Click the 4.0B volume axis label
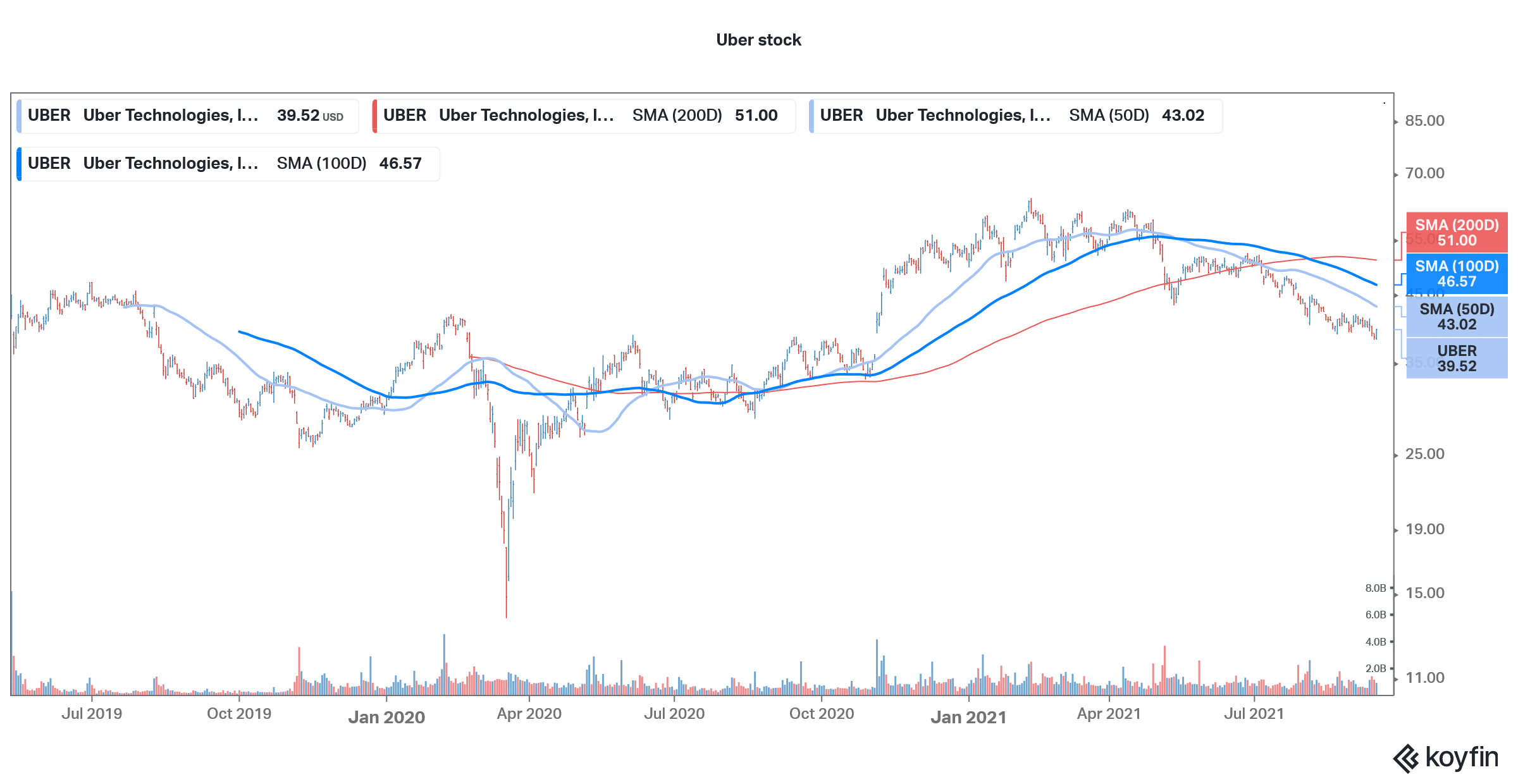This screenshot has width=1518, height=784. [x=1375, y=642]
